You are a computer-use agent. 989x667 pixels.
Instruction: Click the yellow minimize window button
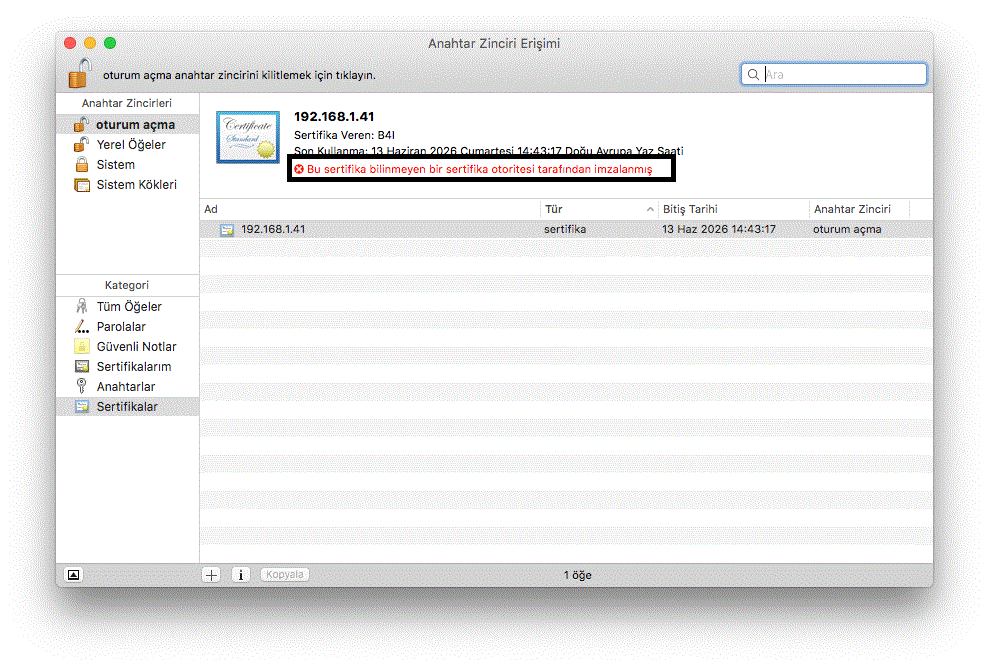[90, 43]
